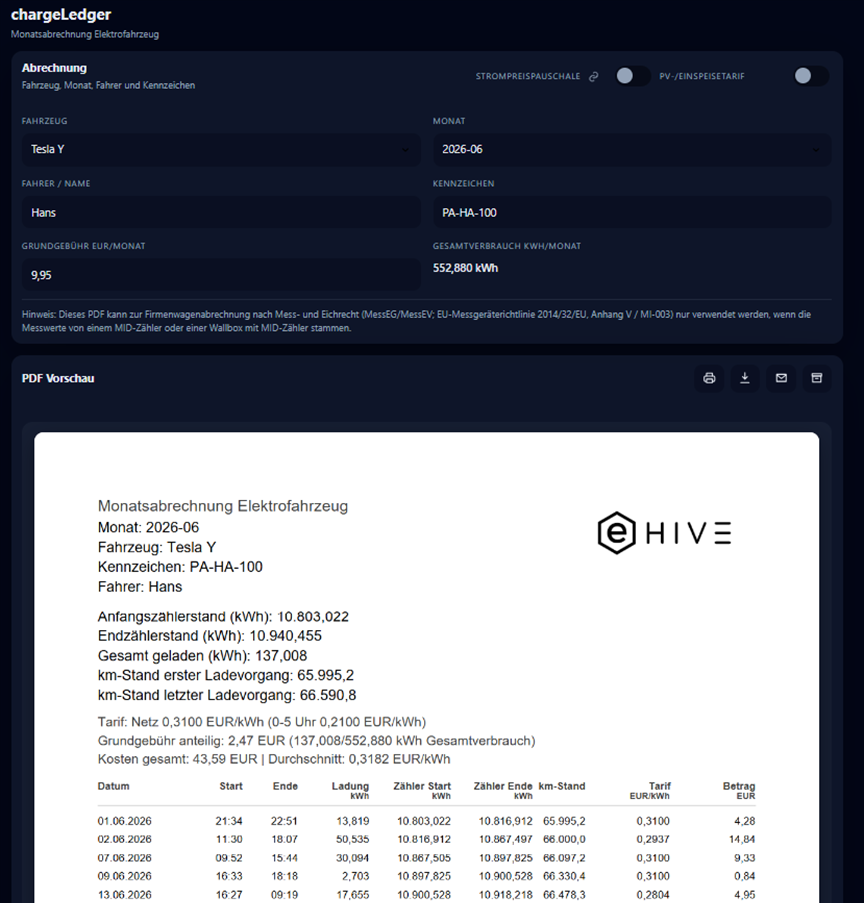
Task: Click the Ladung value 50,535
Action: [x=353, y=840]
